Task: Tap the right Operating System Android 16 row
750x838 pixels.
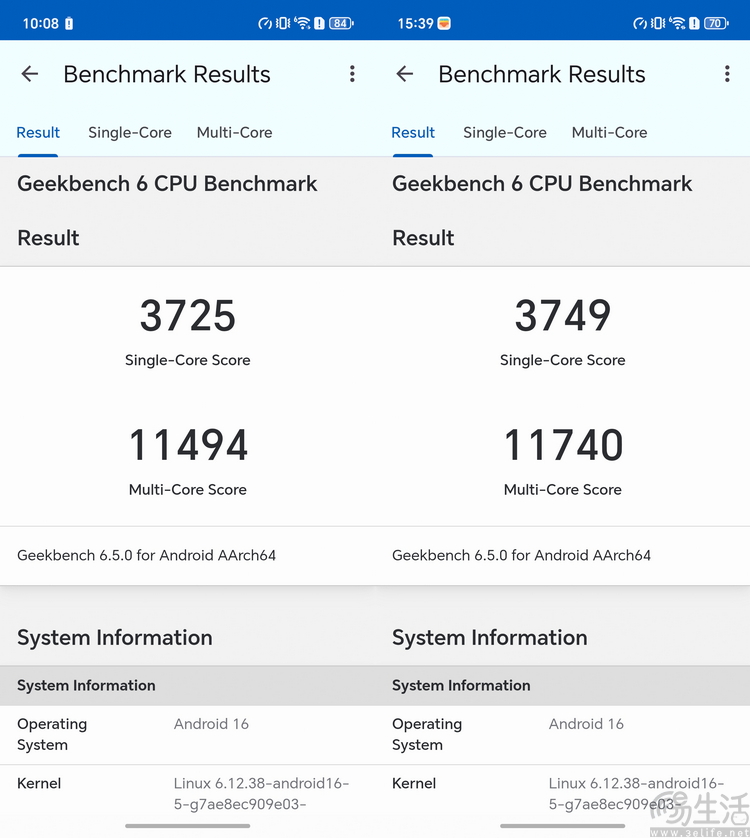Action: coord(563,734)
